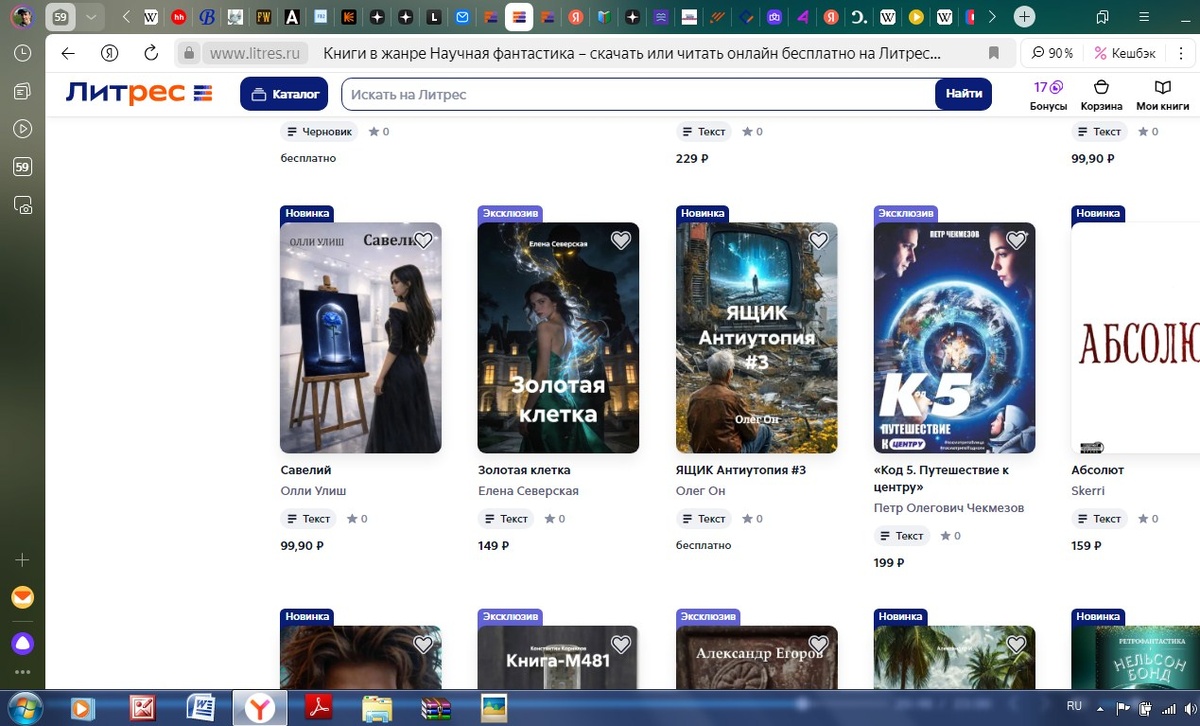Bookmark this page with address bar flag

coord(993,53)
